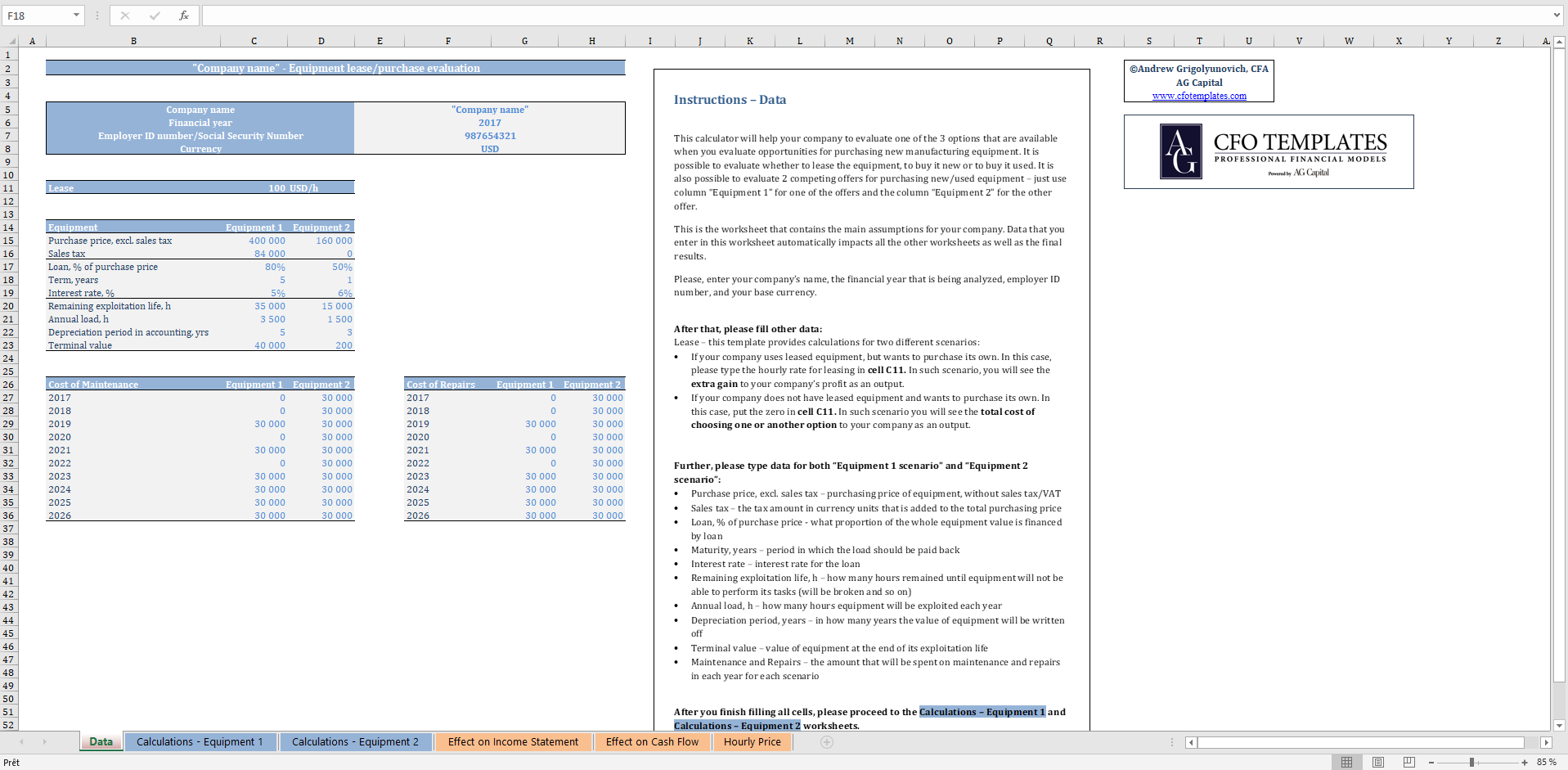The height and width of the screenshot is (770, 1568).
Task: Open the Insert Function fx icon
Action: tap(184, 16)
